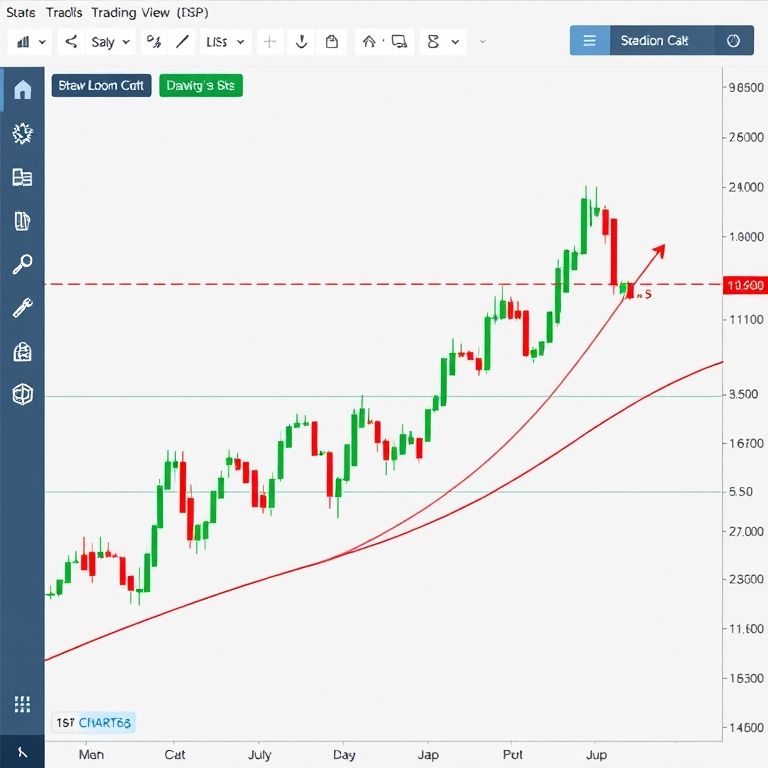Click the hamburger menu button at top right
Image resolution: width=768 pixels, height=768 pixels.
tap(589, 41)
